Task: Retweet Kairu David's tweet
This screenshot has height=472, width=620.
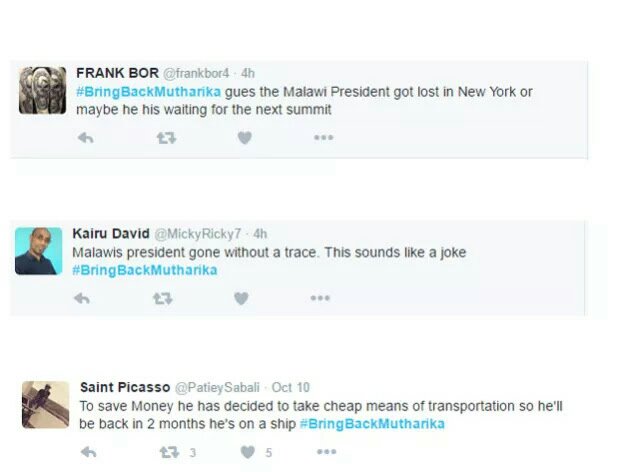Action: pyautogui.click(x=162, y=298)
